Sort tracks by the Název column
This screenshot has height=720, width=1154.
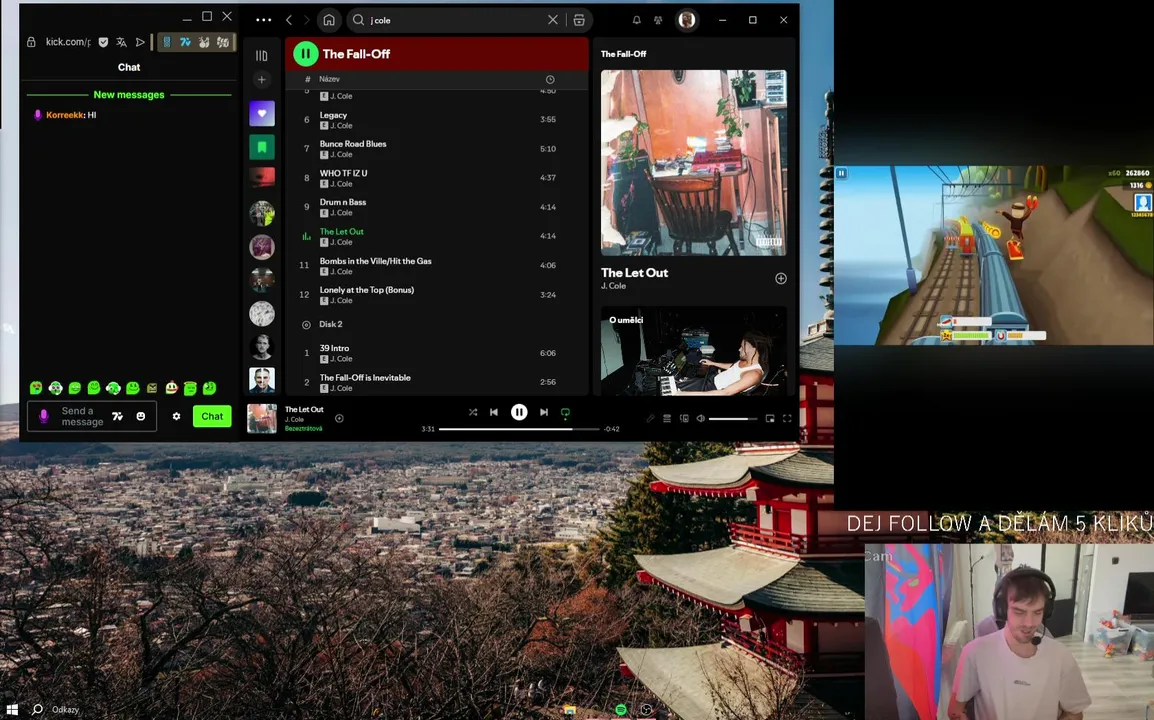(x=329, y=79)
